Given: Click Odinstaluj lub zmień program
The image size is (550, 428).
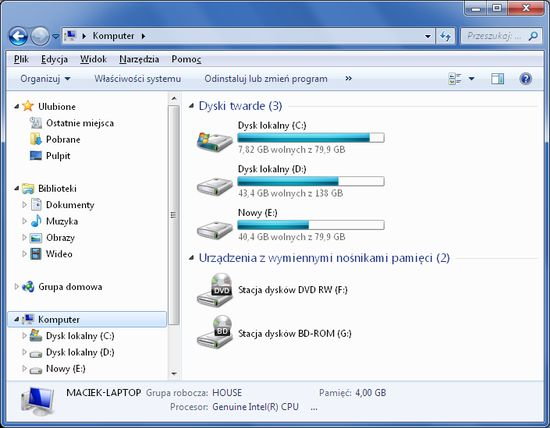Looking at the screenshot, I should pyautogui.click(x=266, y=79).
